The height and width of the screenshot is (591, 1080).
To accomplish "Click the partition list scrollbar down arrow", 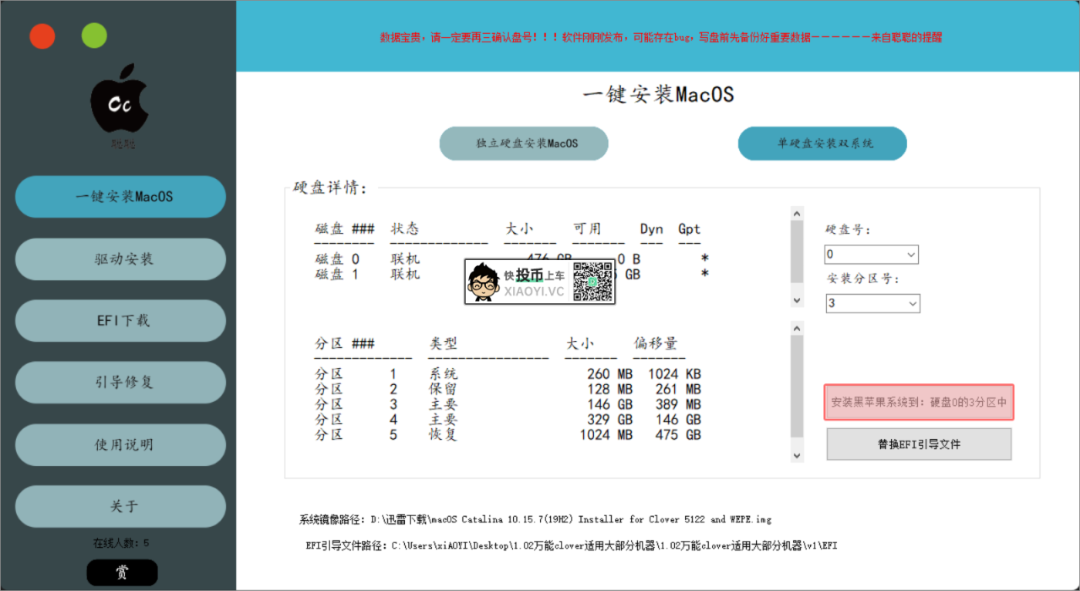I will point(797,455).
